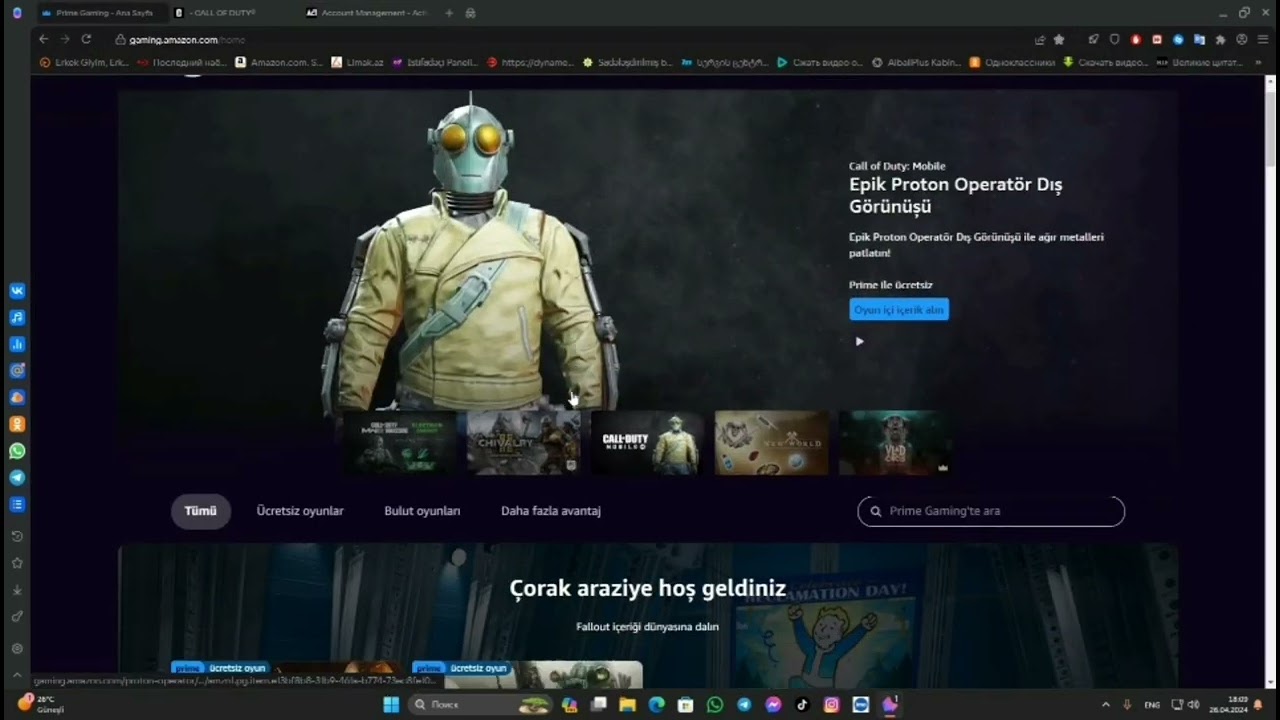Open WhatsApp from the browser sidebar

click(17, 451)
